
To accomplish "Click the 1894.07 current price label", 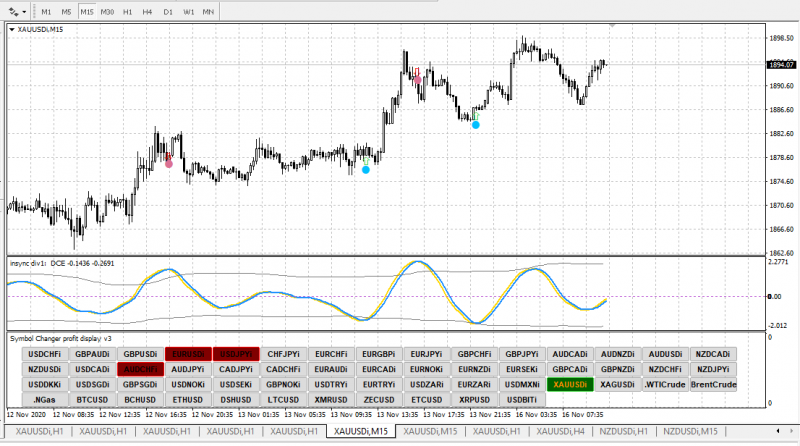I will point(782,65).
